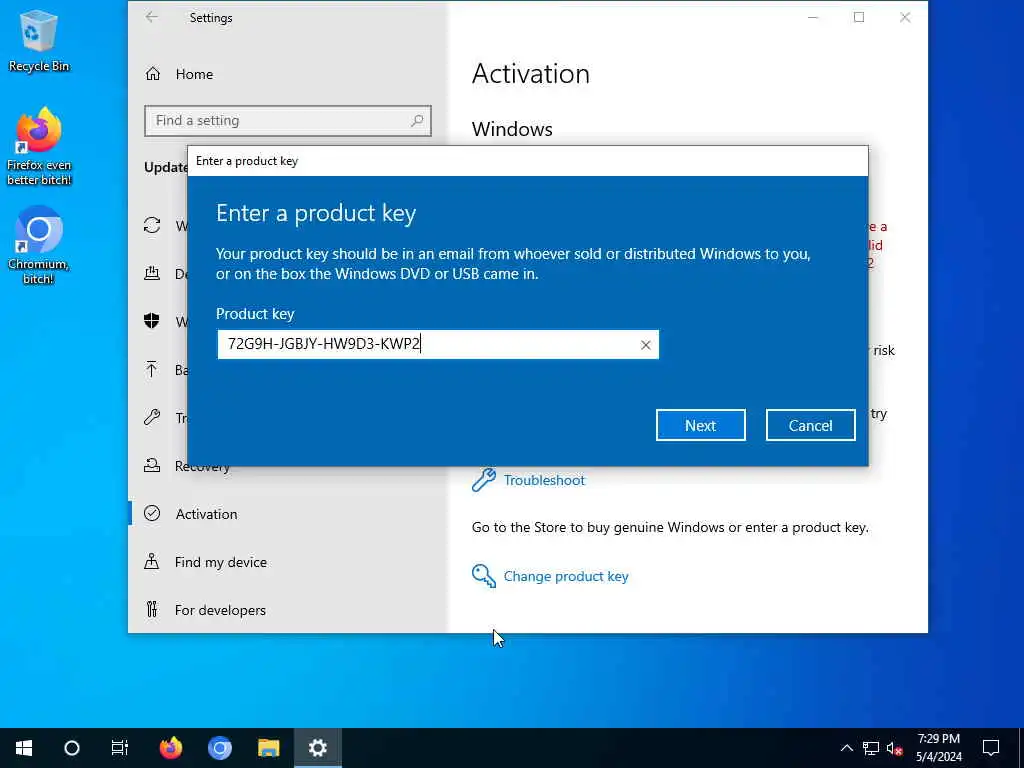Click the network icon in system tray
Screen dimensions: 1024x768
871,748
